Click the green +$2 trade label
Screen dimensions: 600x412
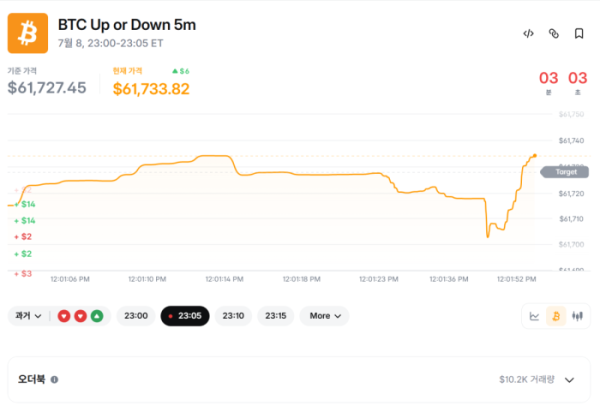coord(23,254)
